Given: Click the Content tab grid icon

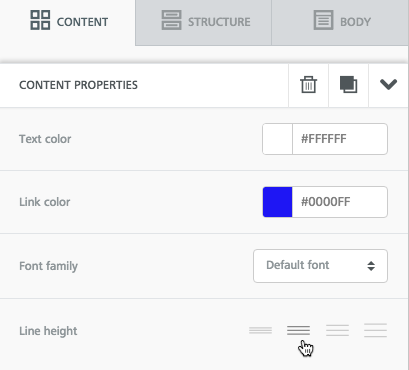Looking at the screenshot, I should click(x=40, y=20).
